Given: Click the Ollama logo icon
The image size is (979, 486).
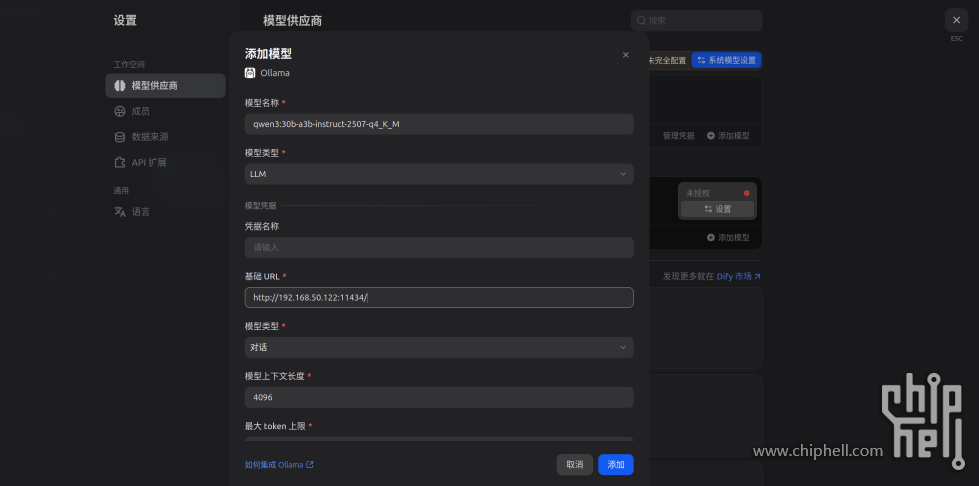Looking at the screenshot, I should (250, 72).
